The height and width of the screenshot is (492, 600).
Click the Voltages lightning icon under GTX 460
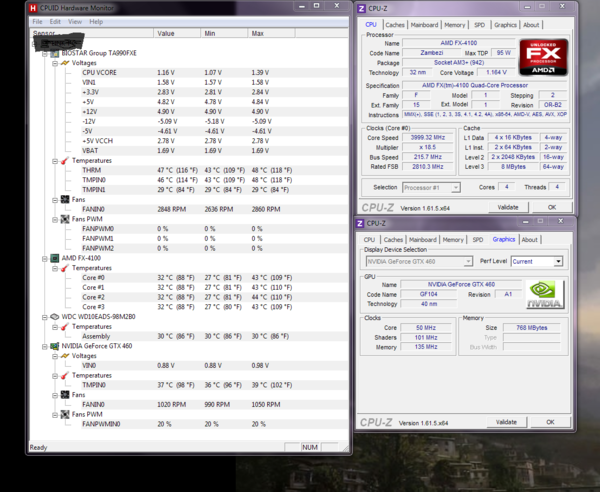(x=65, y=356)
